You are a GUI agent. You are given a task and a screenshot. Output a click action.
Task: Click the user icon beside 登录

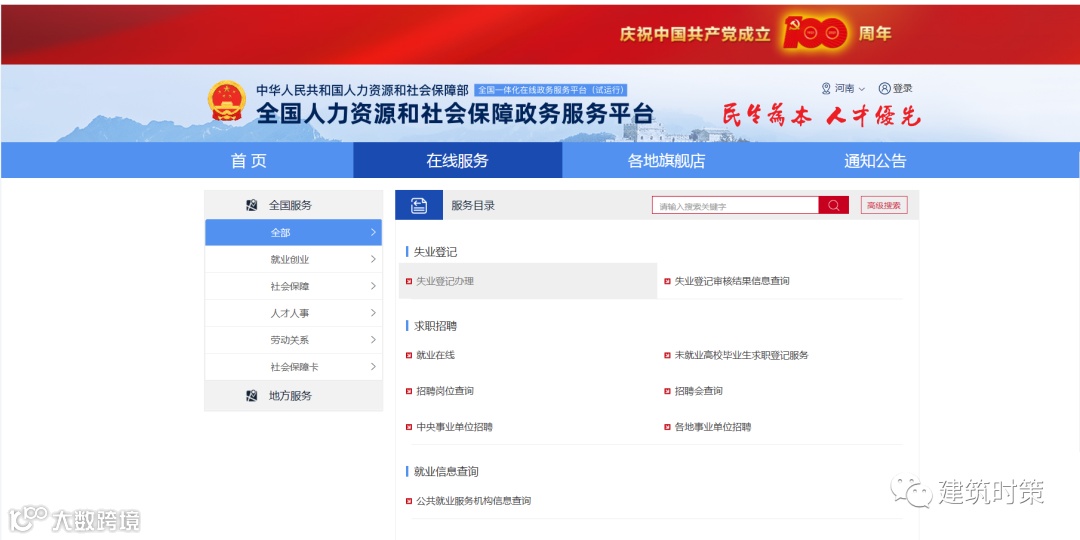884,88
